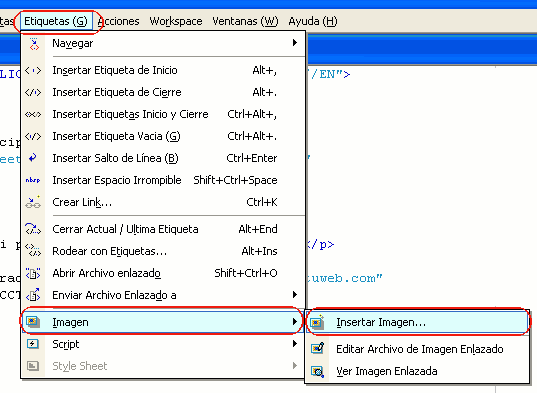Open the Ventanas (W) menu
Image resolution: width=537 pixels, height=393 pixels.
pos(245,21)
